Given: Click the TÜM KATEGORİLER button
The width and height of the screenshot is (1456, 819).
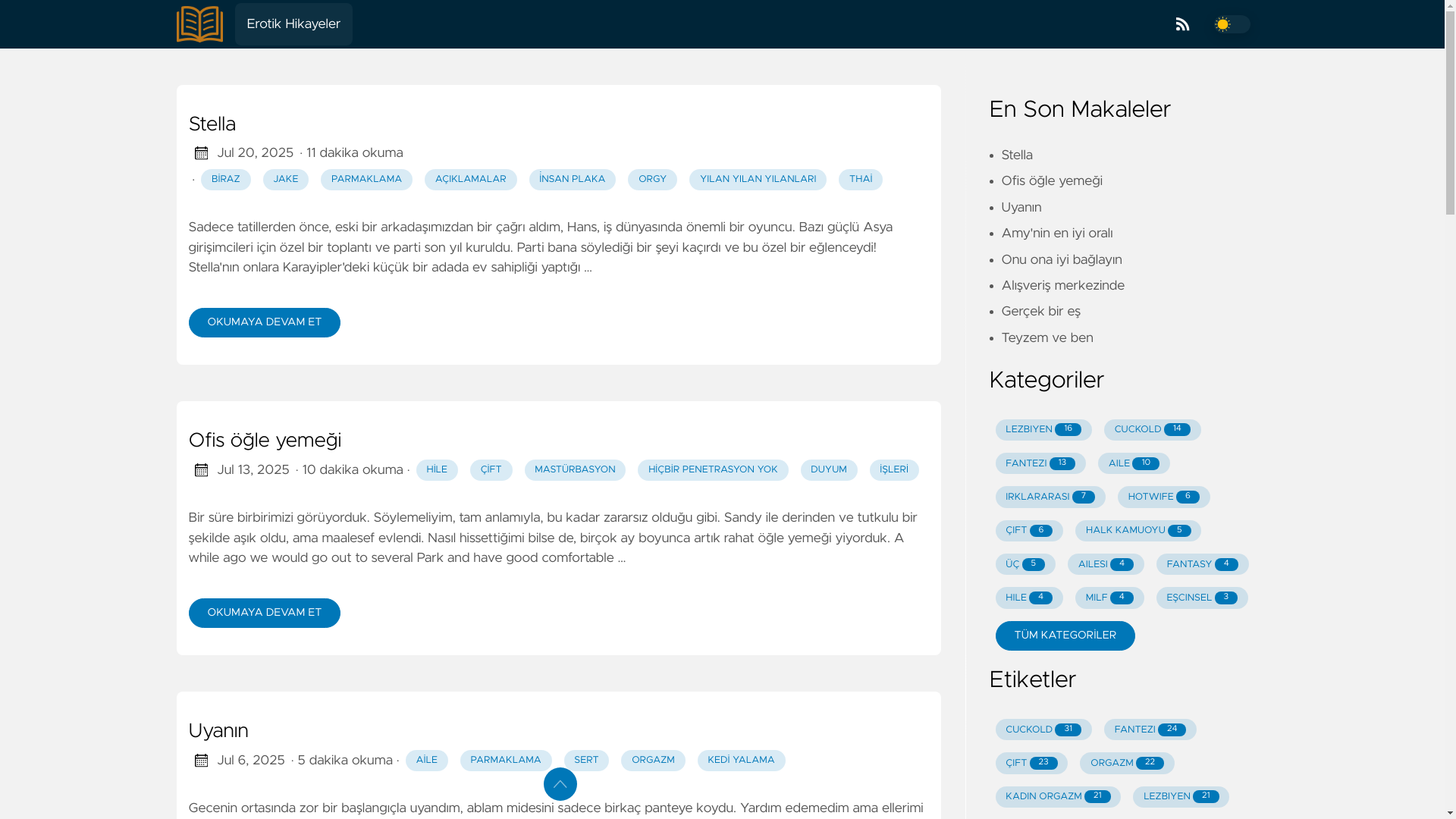Looking at the screenshot, I should [x=1065, y=635].
